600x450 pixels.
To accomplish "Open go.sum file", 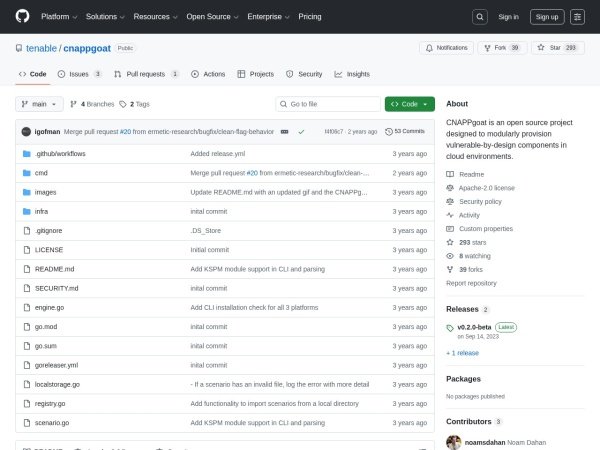I will coord(46,346).
